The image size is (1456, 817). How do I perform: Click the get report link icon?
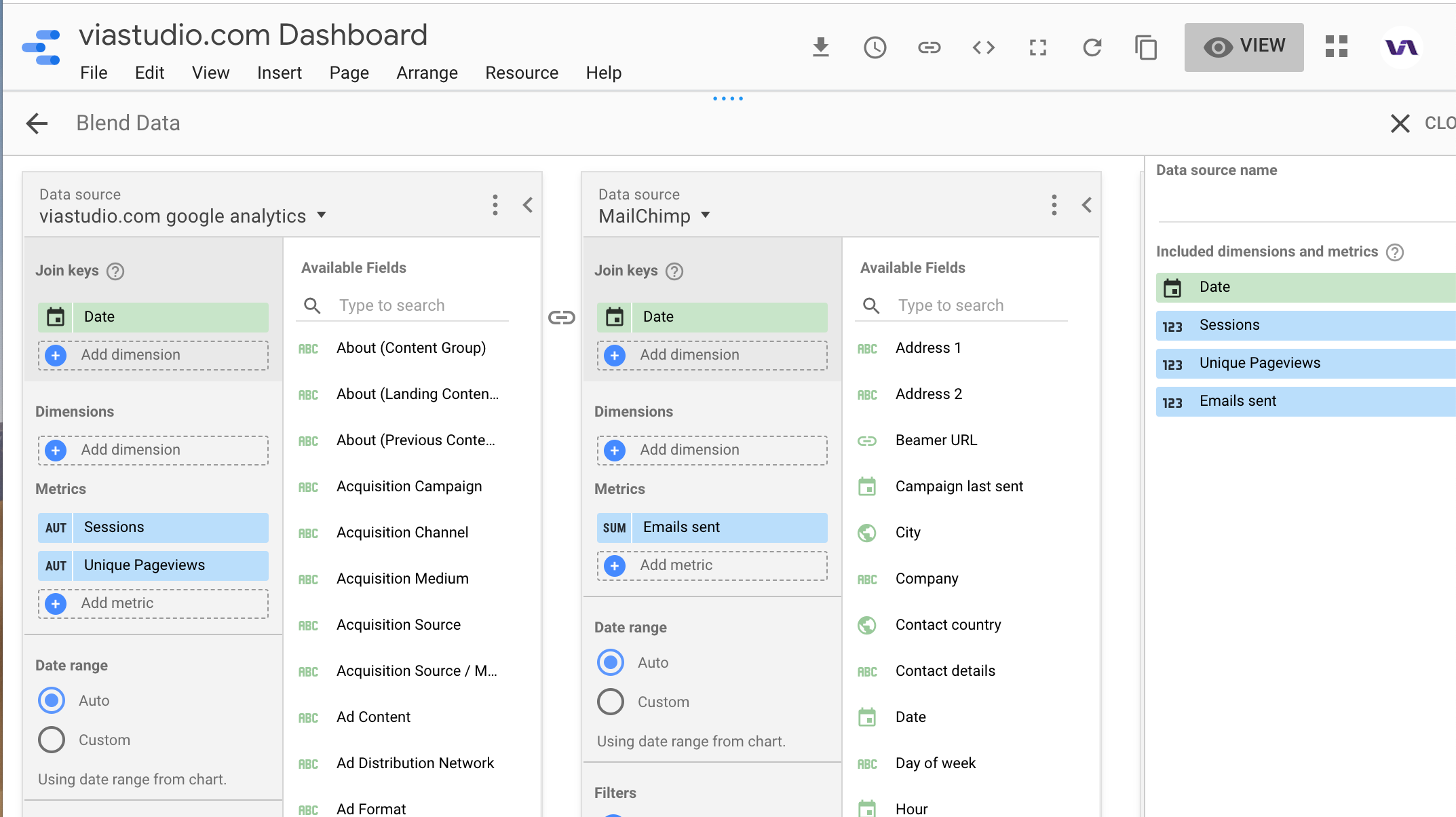point(930,47)
